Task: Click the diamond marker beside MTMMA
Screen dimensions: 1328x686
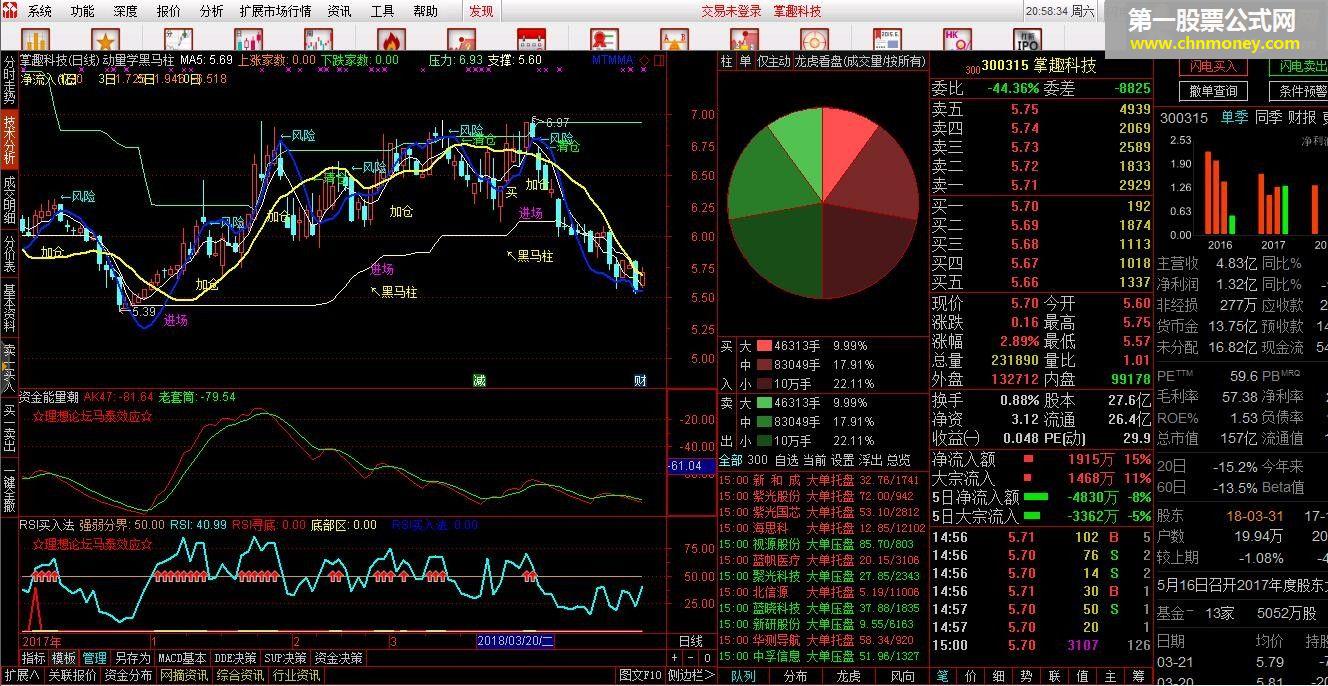Action: (645, 60)
